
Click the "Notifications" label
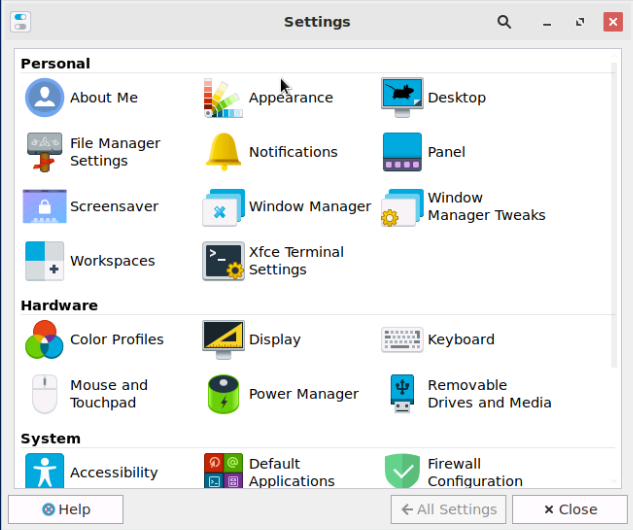coord(293,152)
